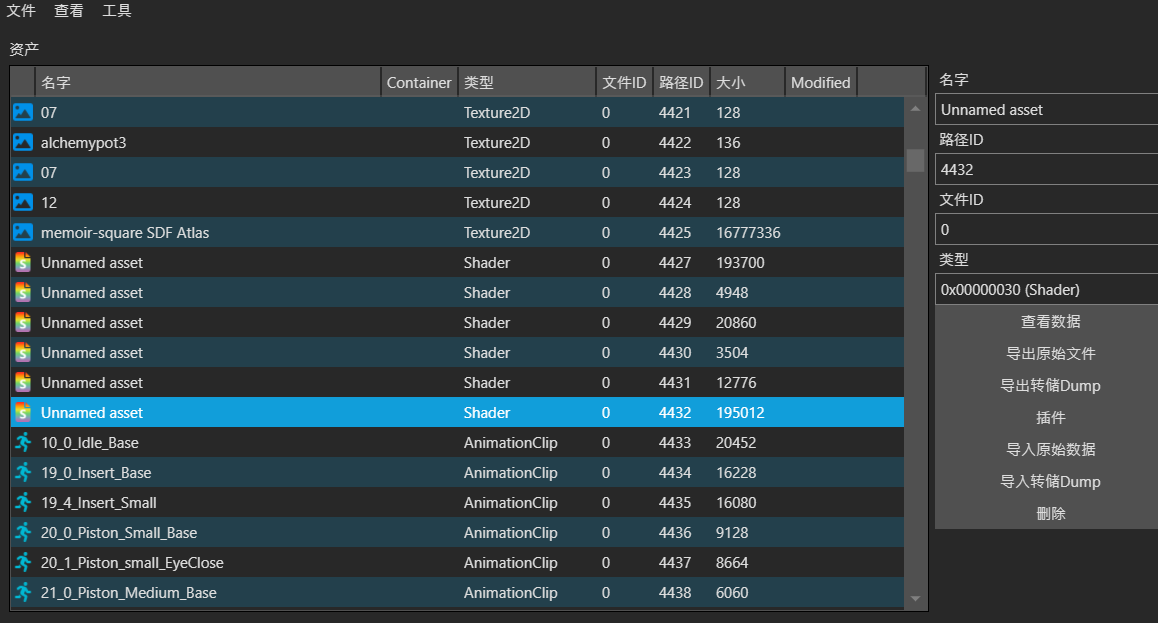The height and width of the screenshot is (623, 1158).
Task: Open the 文件 menu
Action: click(21, 11)
